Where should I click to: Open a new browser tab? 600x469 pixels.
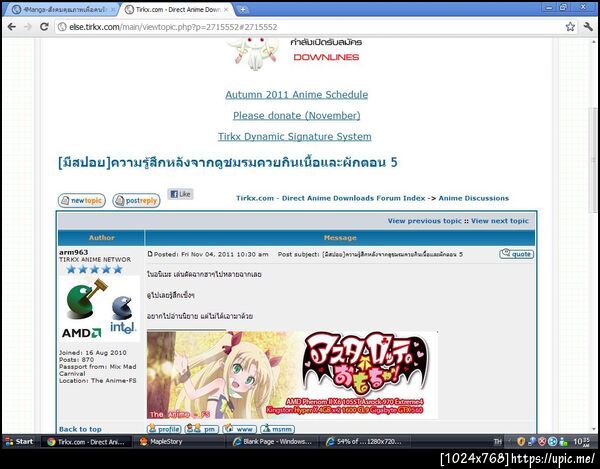pos(242,10)
